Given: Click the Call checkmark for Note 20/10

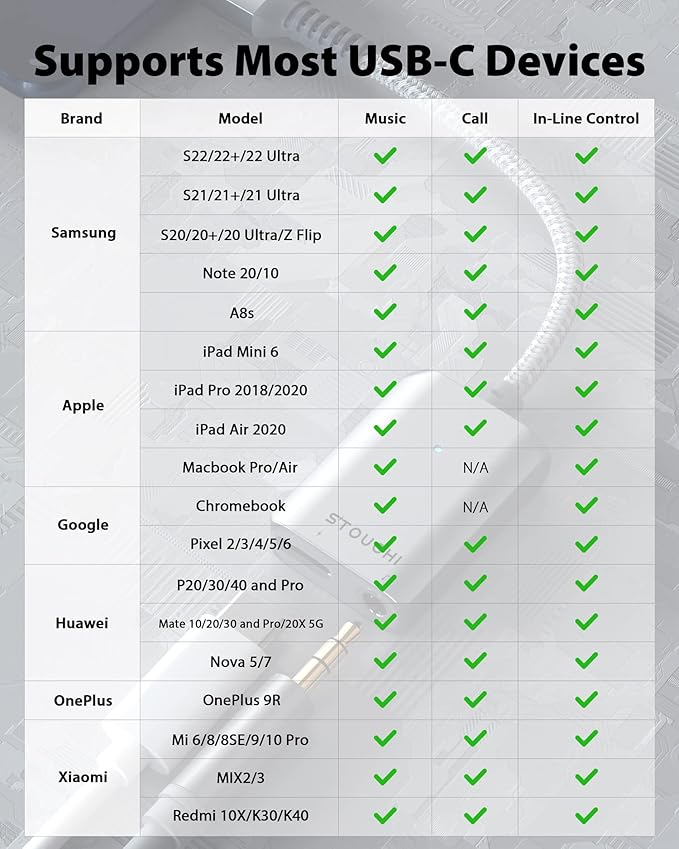Looking at the screenshot, I should [x=475, y=272].
